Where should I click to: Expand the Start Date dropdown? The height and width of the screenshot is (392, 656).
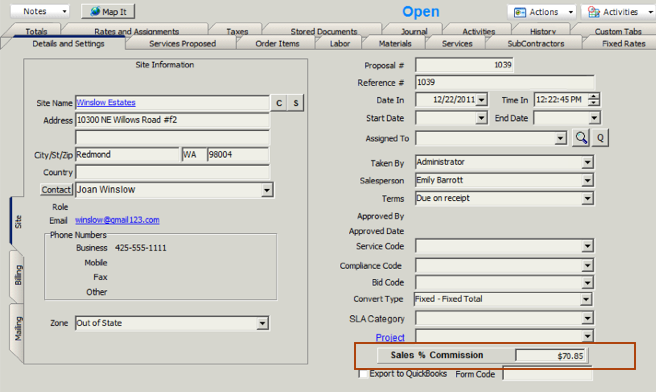[482, 118]
